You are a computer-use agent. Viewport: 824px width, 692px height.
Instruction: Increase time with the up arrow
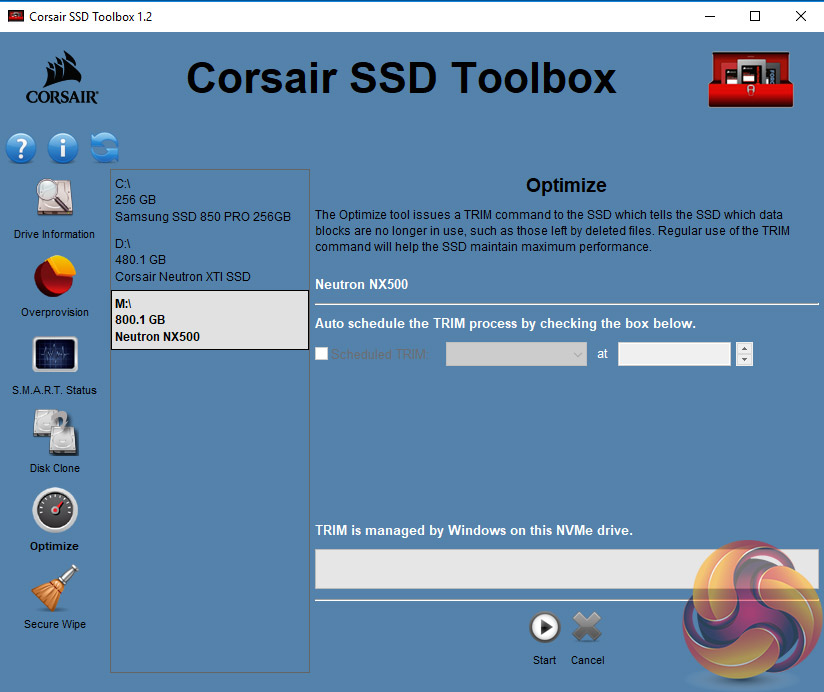point(744,348)
